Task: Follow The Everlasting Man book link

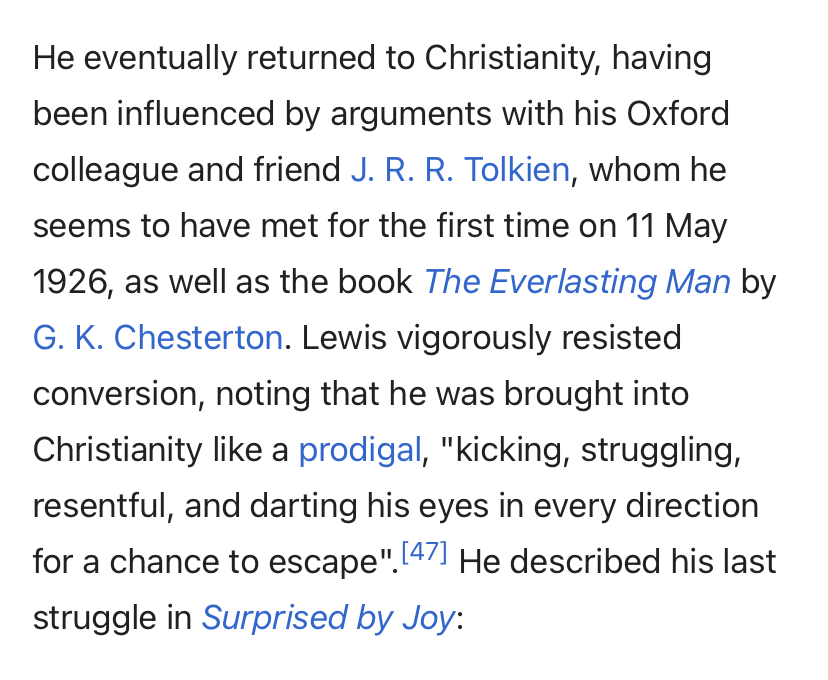Action: pos(577,282)
